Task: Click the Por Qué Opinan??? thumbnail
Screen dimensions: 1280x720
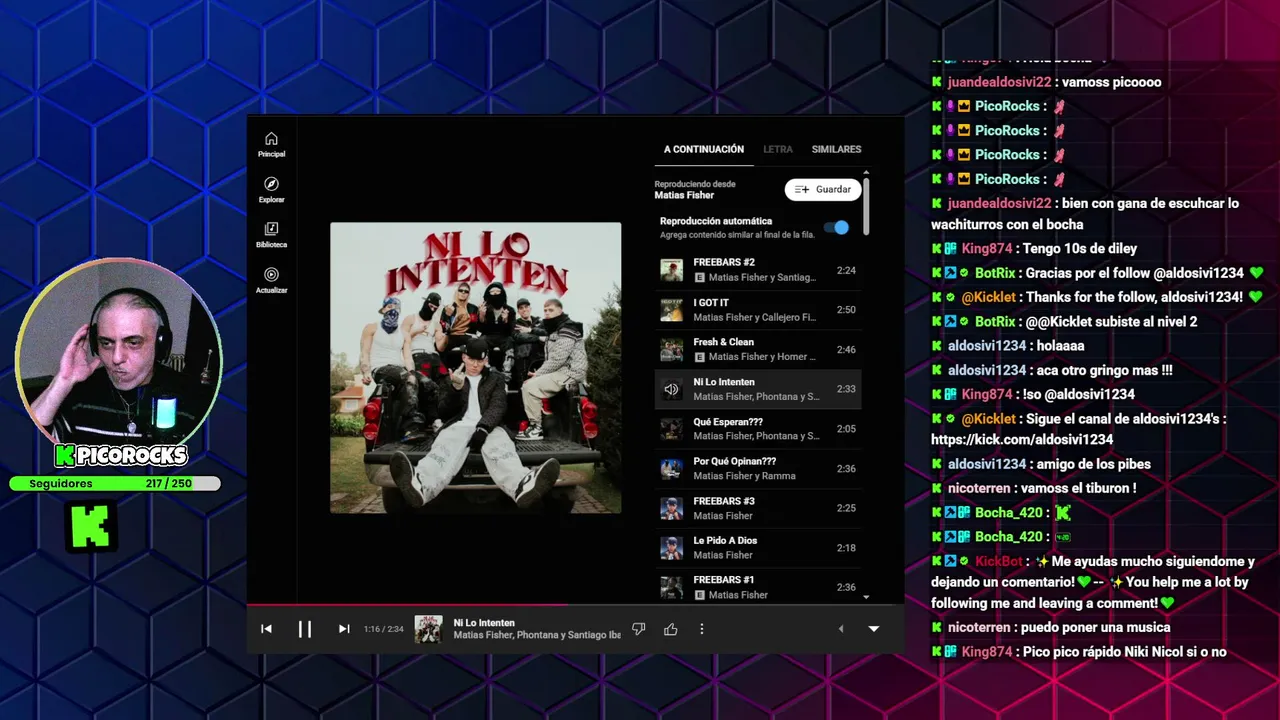Action: pyautogui.click(x=671, y=468)
